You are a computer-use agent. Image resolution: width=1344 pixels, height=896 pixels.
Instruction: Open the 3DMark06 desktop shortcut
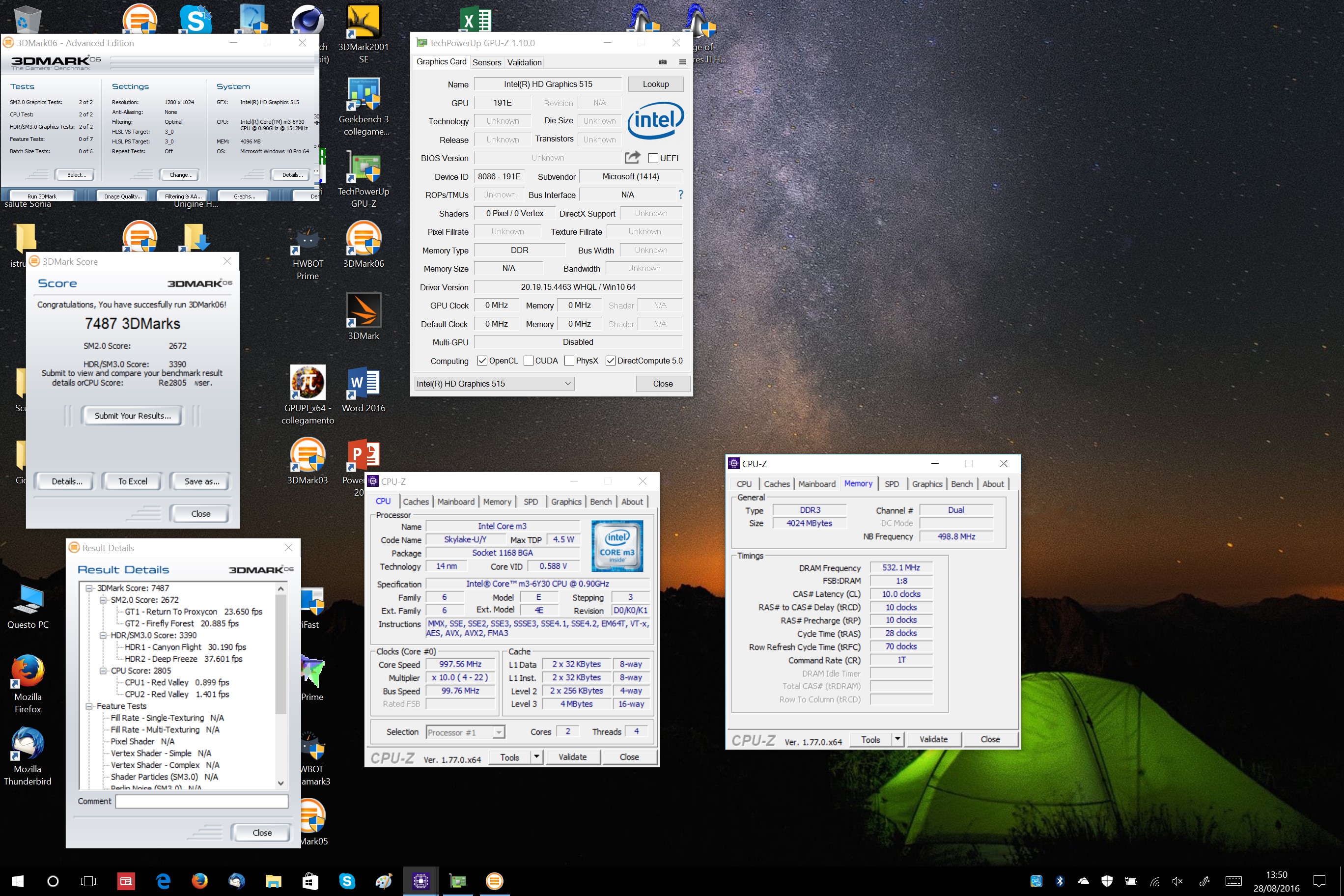click(364, 246)
